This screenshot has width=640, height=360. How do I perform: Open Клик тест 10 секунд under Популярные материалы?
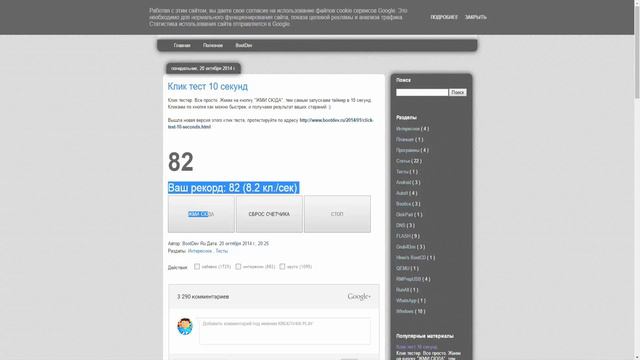(416, 347)
